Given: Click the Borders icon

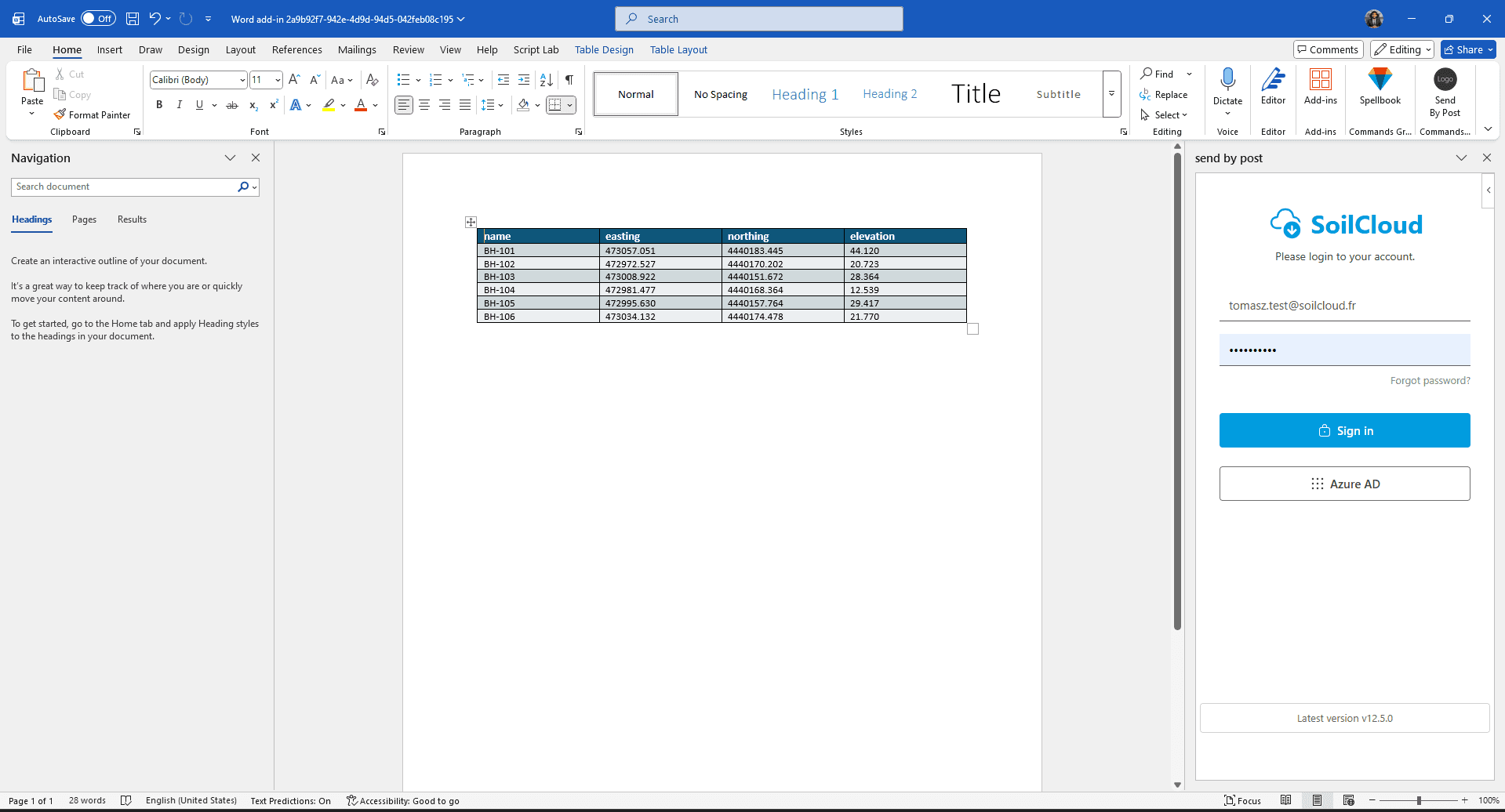Looking at the screenshot, I should pyautogui.click(x=555, y=105).
